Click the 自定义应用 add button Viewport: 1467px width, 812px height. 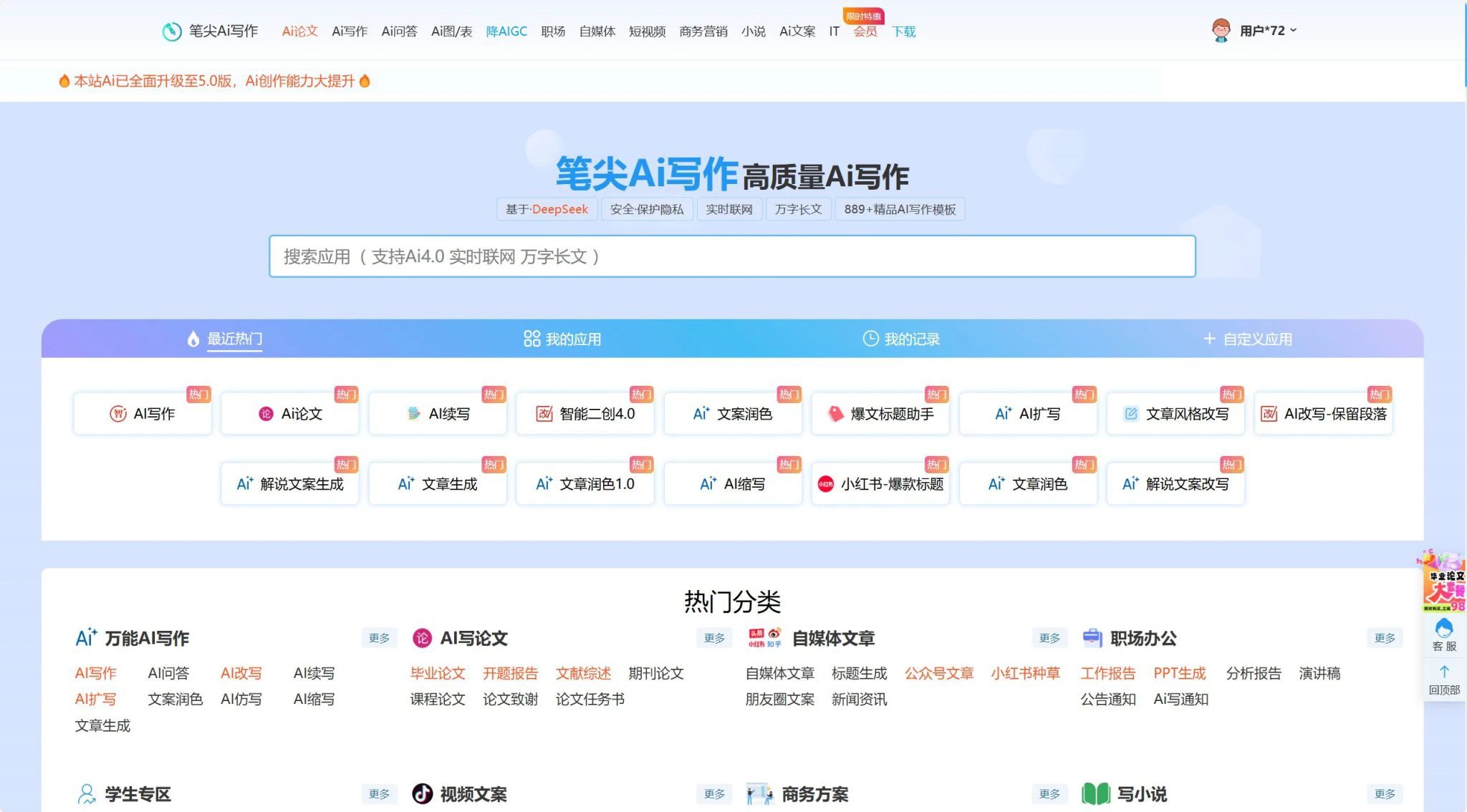[1247, 339]
